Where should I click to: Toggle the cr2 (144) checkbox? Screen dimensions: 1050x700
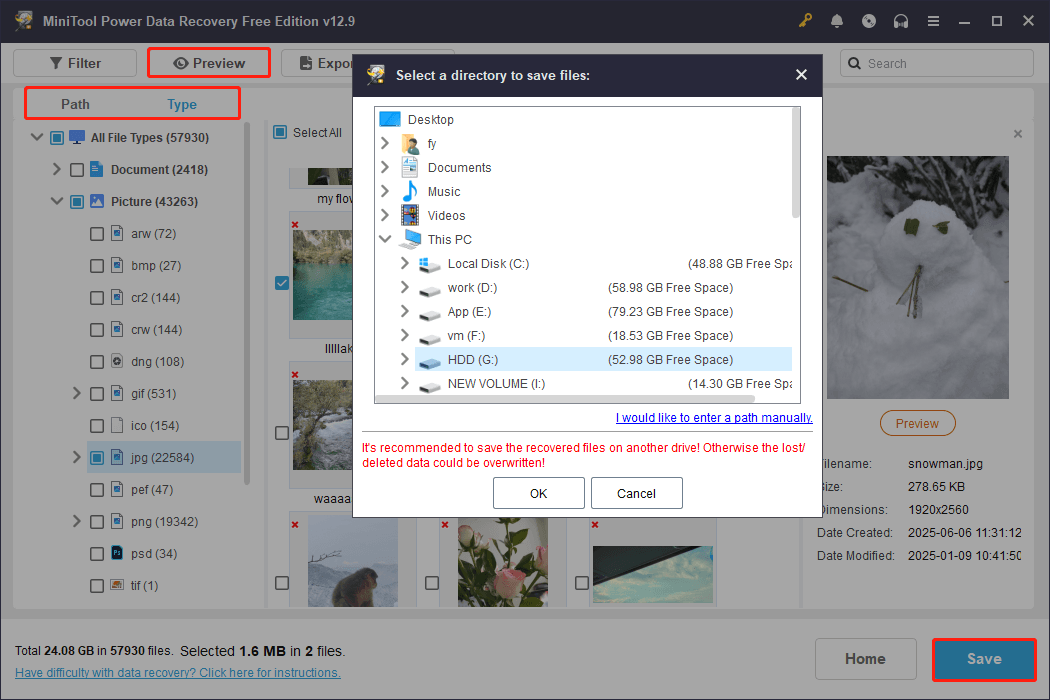[x=97, y=298]
